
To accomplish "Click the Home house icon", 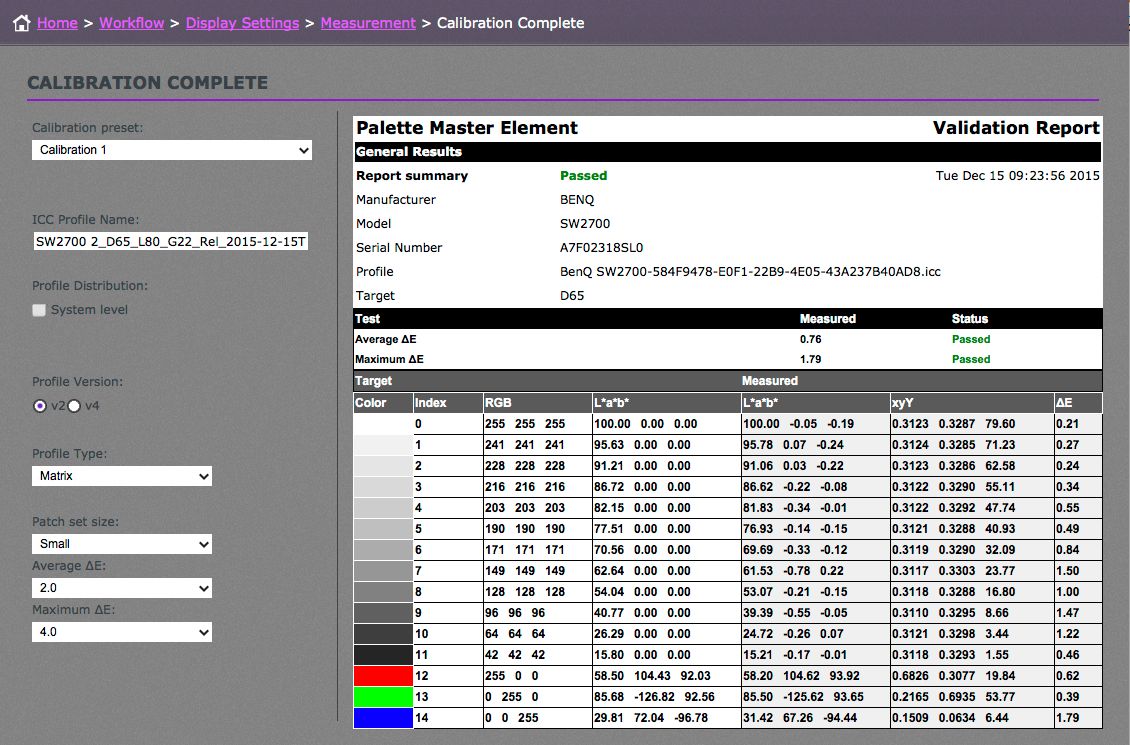I will point(21,23).
